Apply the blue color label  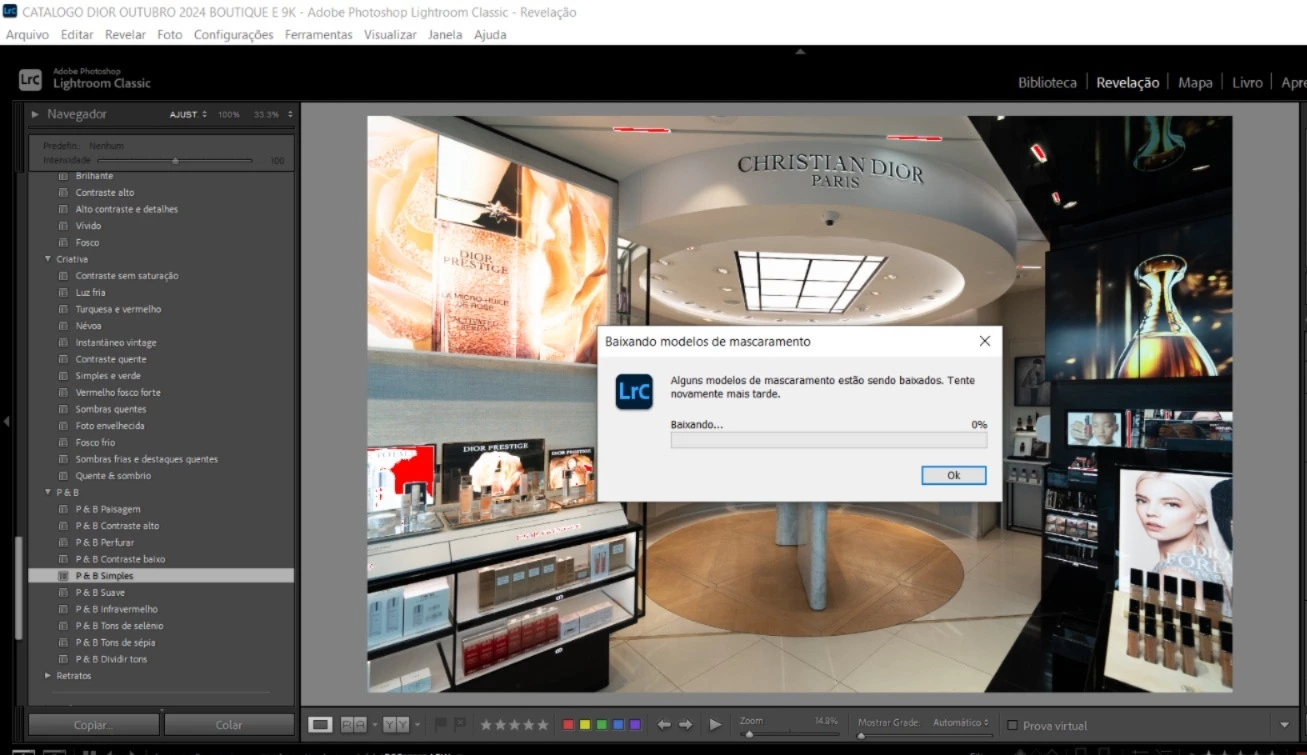coord(618,725)
